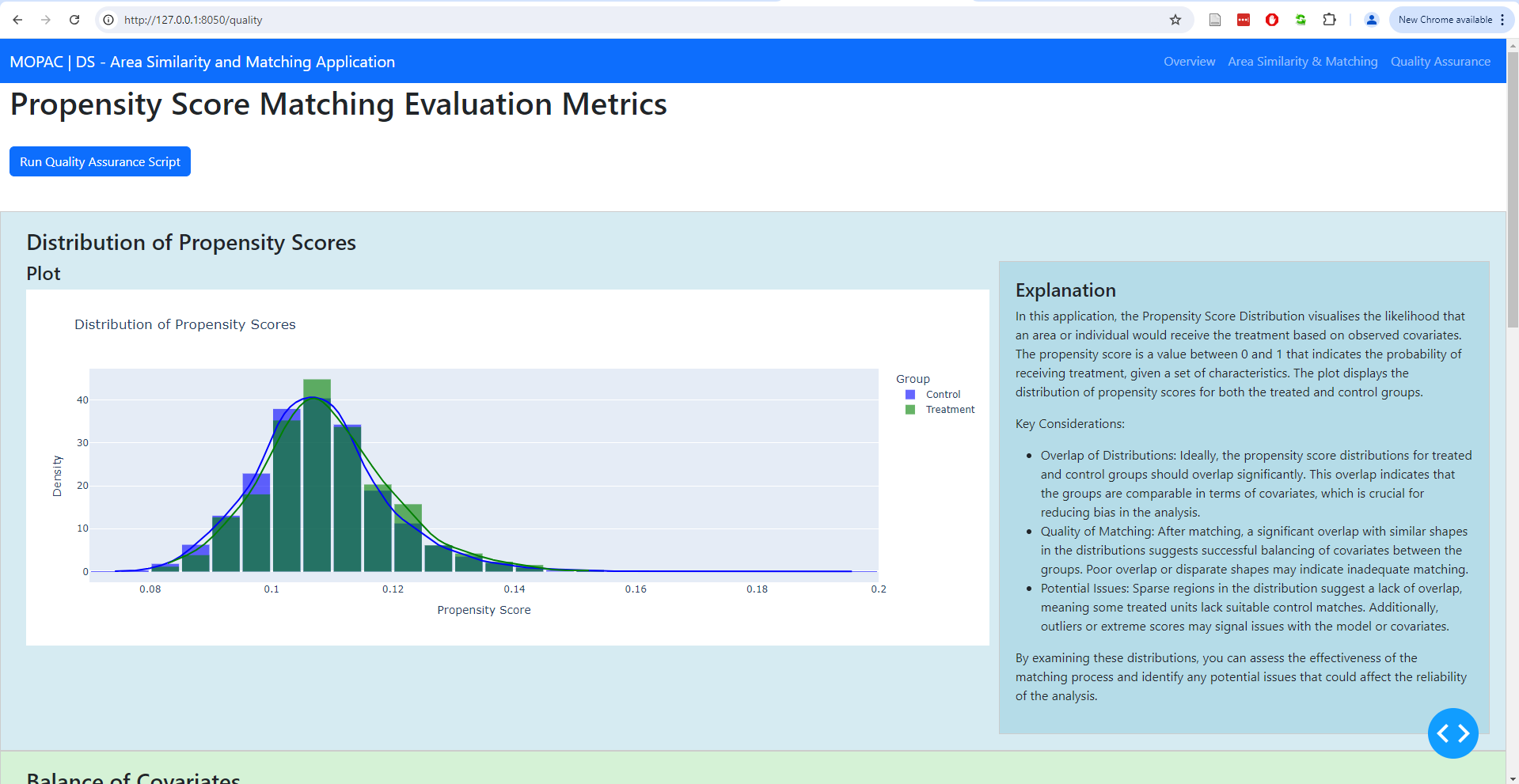The image size is (1519, 784).
Task: Reload the page with the refresh icon
Action: coord(74,20)
